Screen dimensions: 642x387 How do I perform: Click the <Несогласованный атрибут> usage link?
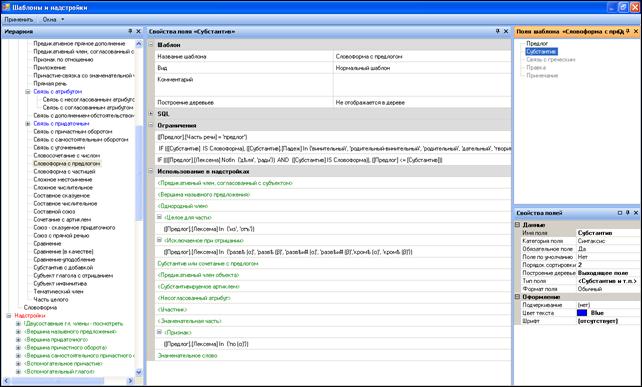194,298
